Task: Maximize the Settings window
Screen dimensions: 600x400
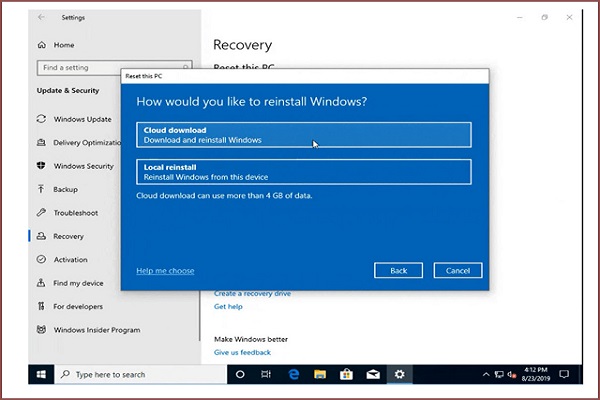Action: pos(545,17)
